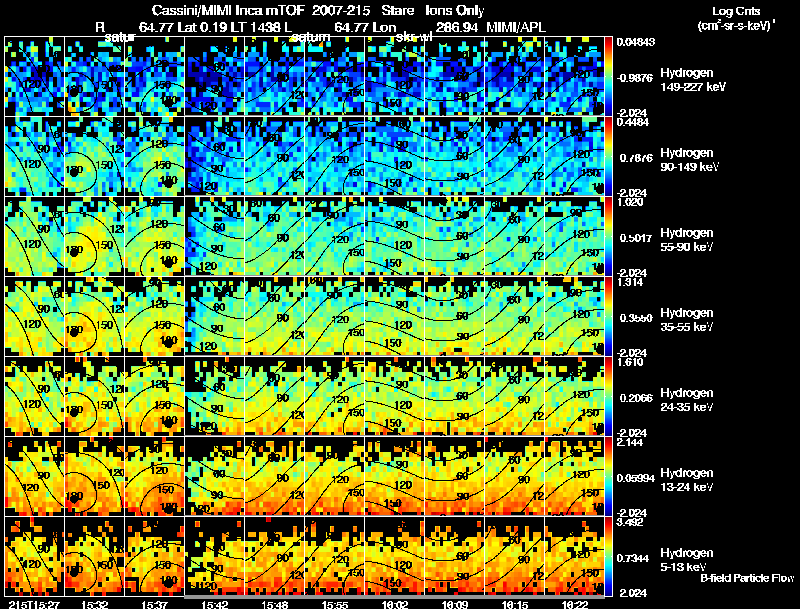This screenshot has width=800, height=609.
Task: Click the 5-13 keV image panel at 15:32
Action: pyautogui.click(x=94, y=556)
